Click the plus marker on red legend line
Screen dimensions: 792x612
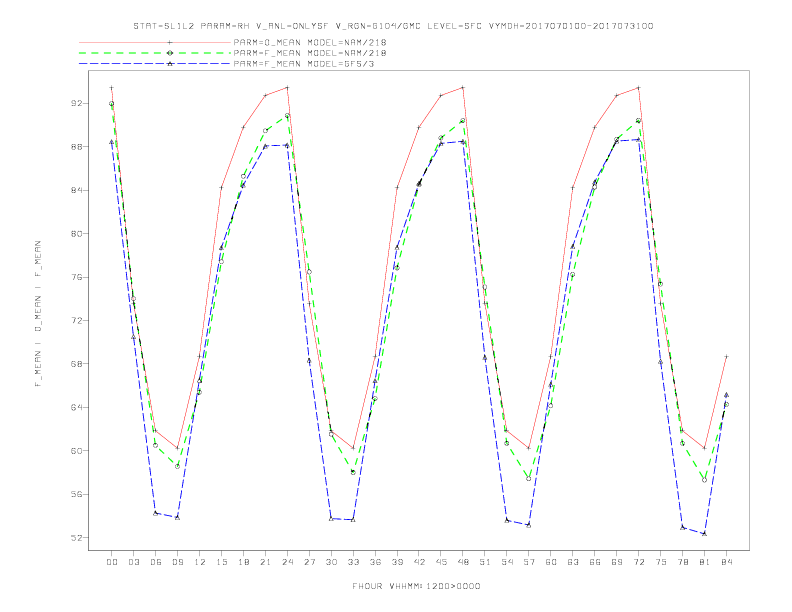point(170,42)
